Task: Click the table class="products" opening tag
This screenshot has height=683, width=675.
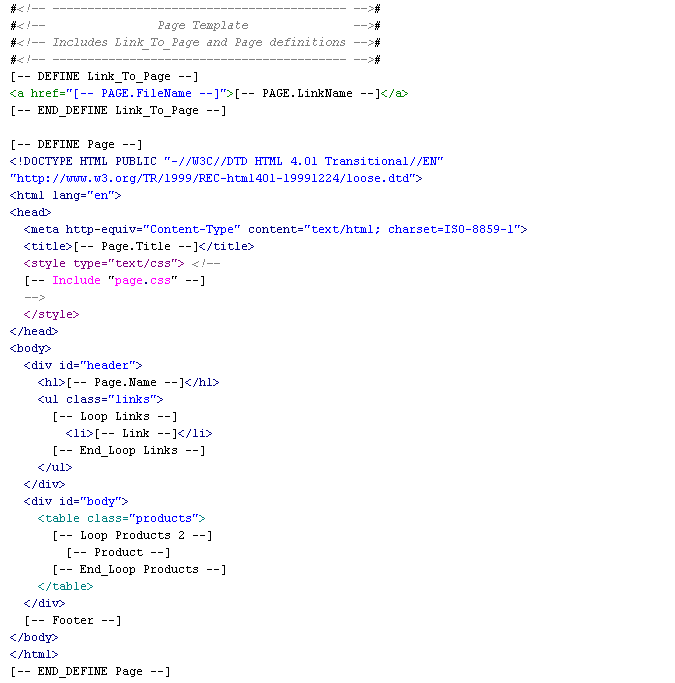Action: pos(121,518)
